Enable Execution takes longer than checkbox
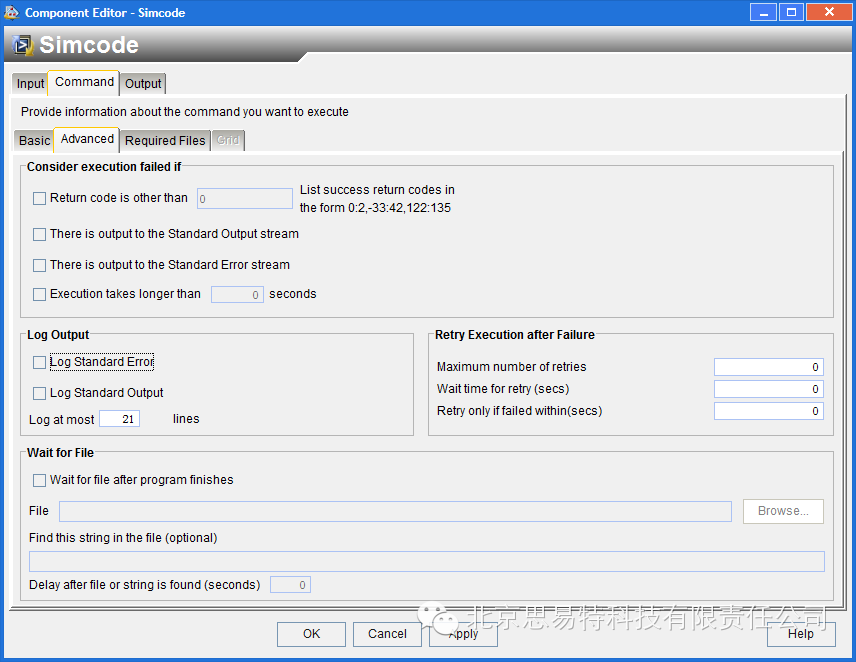This screenshot has width=856, height=662. pyautogui.click(x=39, y=294)
